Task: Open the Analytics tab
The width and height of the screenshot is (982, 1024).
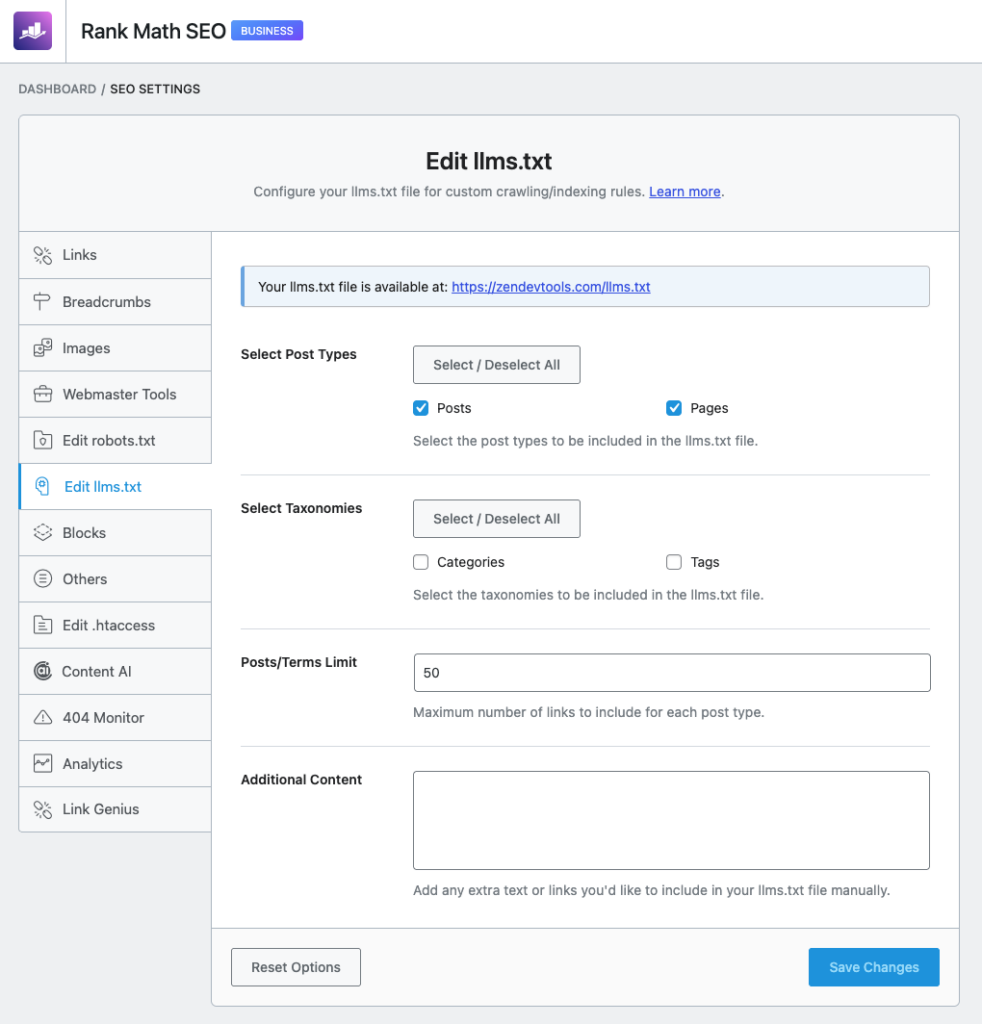Action: click(x=115, y=763)
